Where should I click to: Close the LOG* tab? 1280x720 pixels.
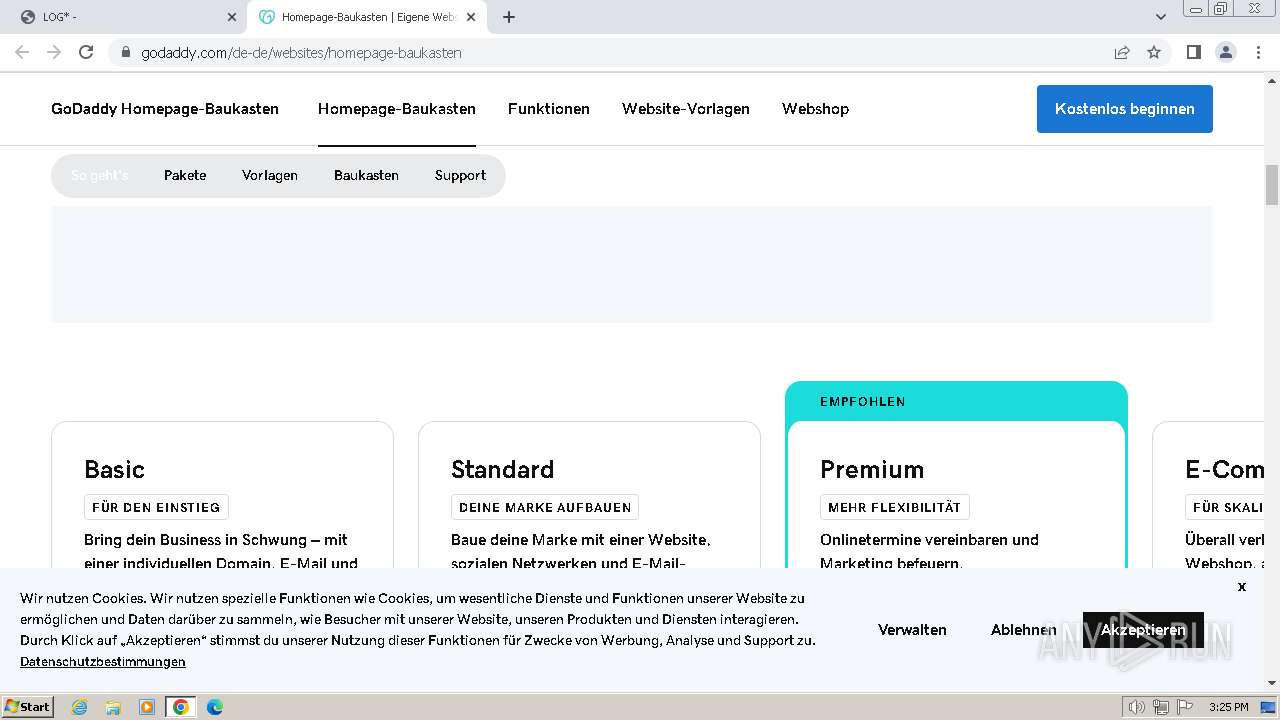point(232,17)
